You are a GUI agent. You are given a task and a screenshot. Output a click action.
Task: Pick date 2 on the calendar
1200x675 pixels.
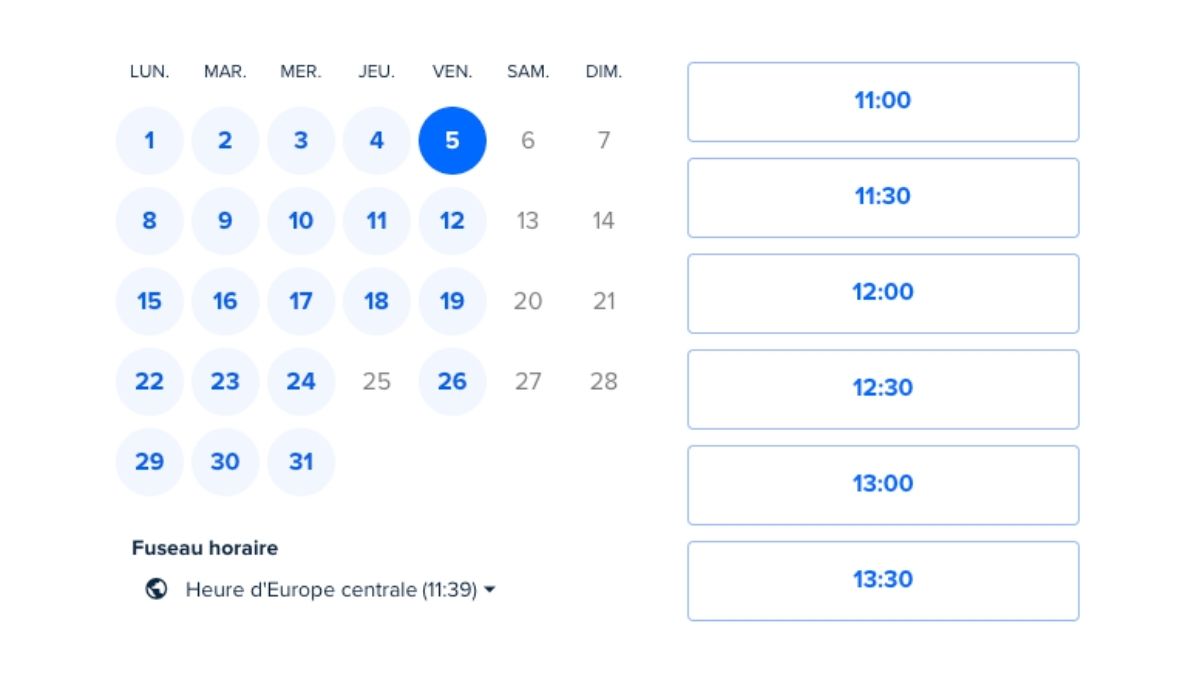[225, 141]
